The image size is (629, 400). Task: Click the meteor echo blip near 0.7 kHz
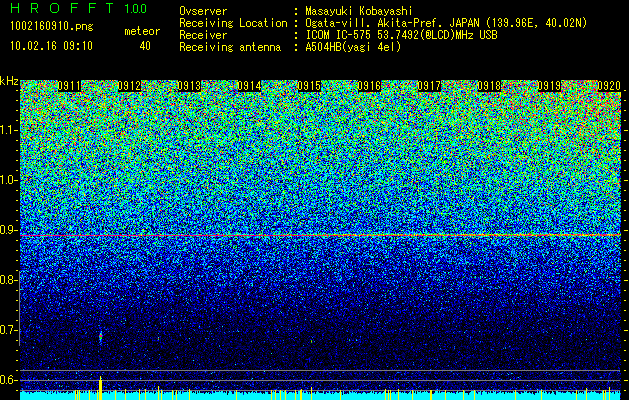(x=101, y=336)
